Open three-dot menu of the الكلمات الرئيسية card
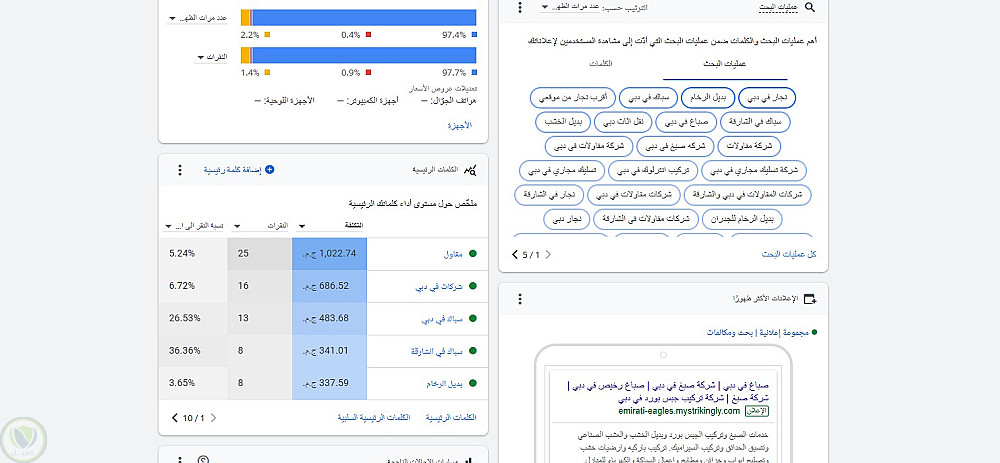This screenshot has height=463, width=1000. pyautogui.click(x=180, y=170)
